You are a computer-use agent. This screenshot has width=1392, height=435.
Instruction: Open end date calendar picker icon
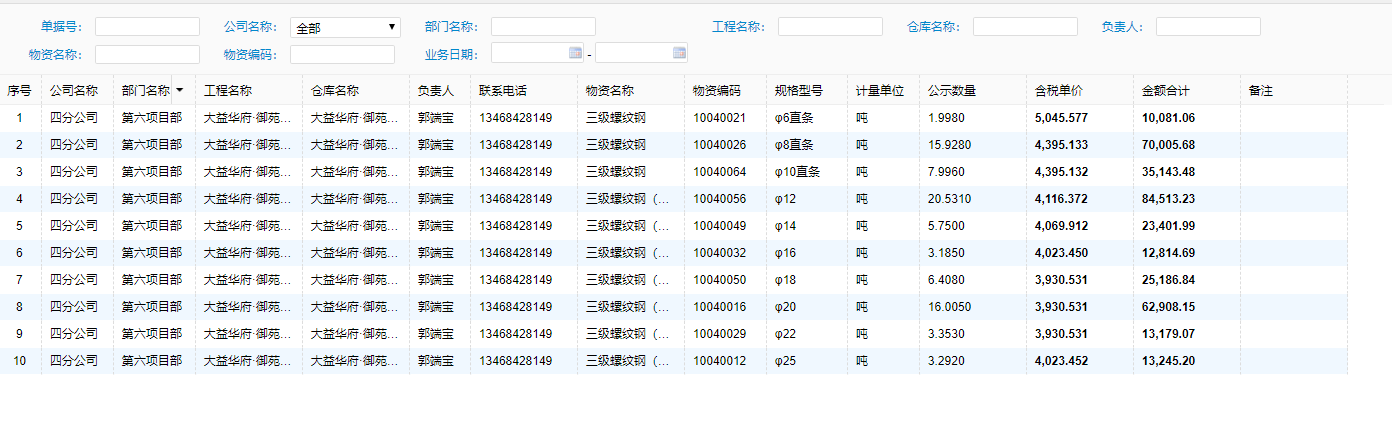pyautogui.click(x=679, y=52)
